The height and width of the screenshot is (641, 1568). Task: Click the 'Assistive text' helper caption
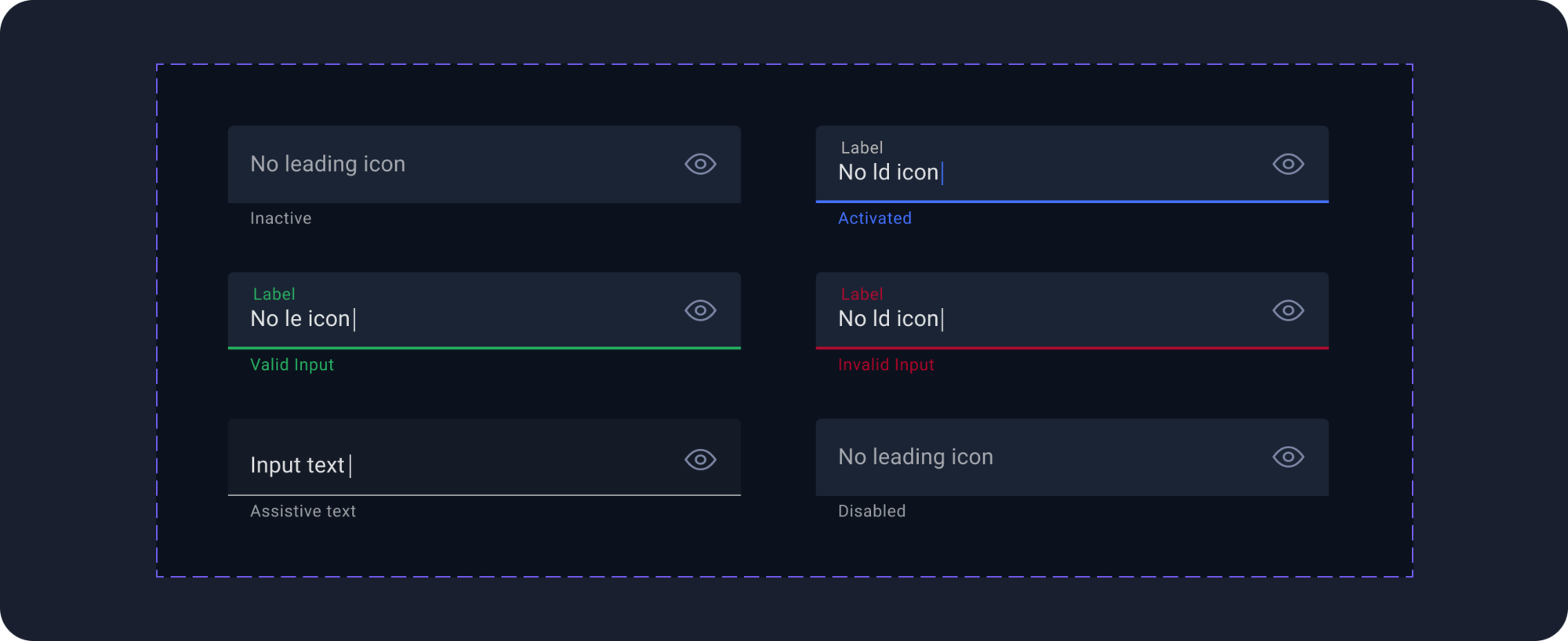point(303,512)
